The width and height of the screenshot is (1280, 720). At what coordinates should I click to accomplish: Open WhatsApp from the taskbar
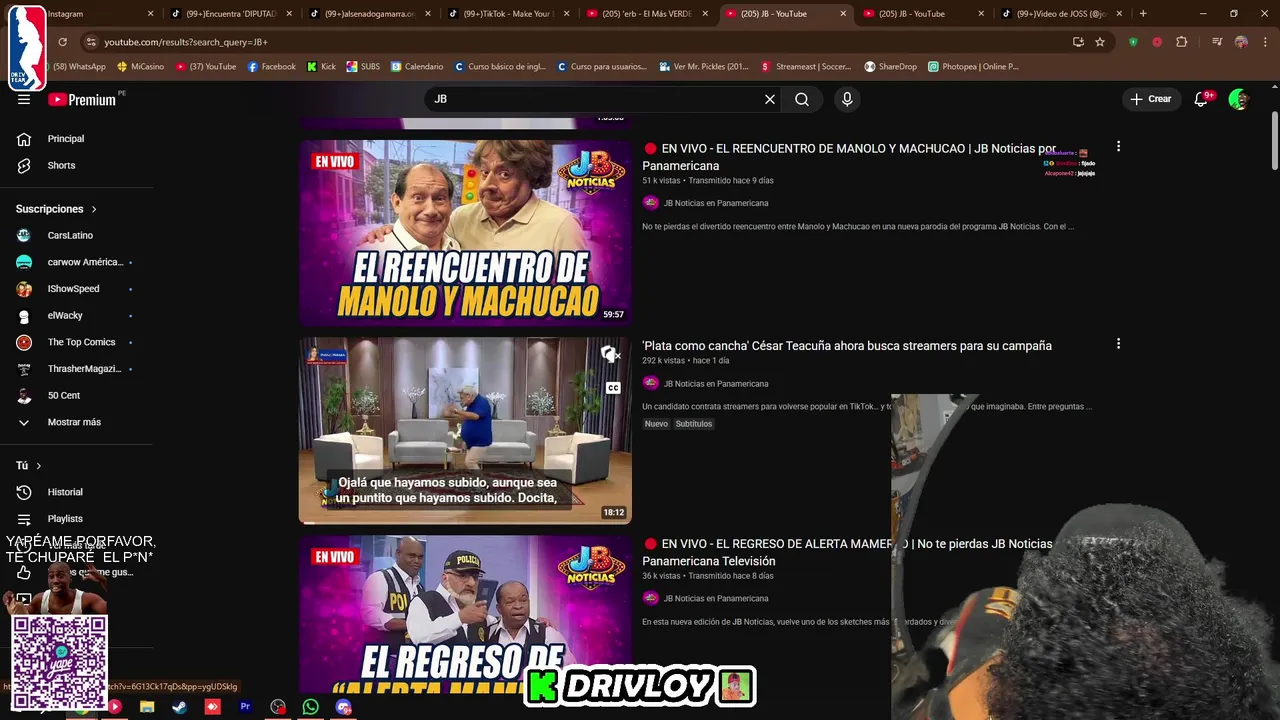pos(311,707)
